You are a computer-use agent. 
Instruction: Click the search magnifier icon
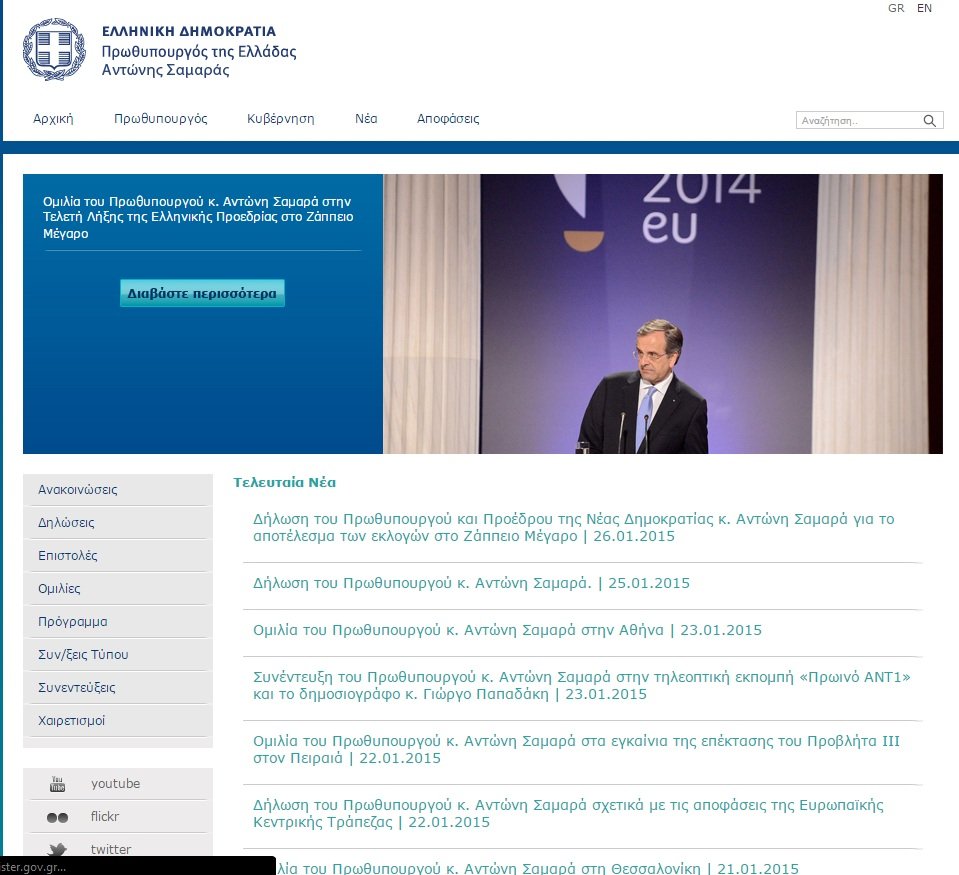[930, 121]
